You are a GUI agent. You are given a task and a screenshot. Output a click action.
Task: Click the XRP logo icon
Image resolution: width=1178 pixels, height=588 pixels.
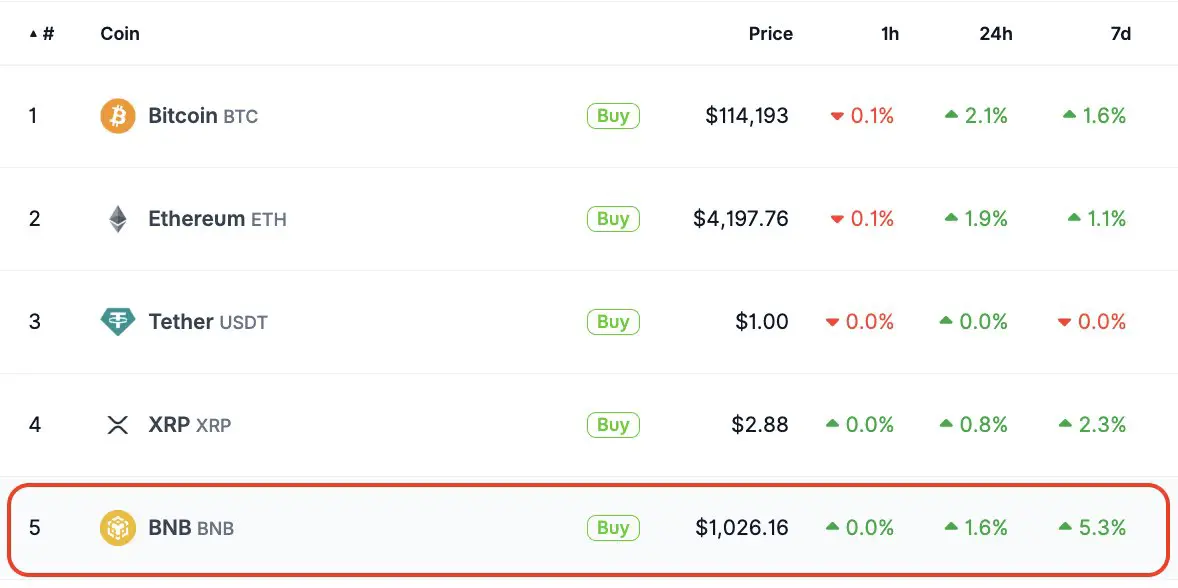[118, 425]
